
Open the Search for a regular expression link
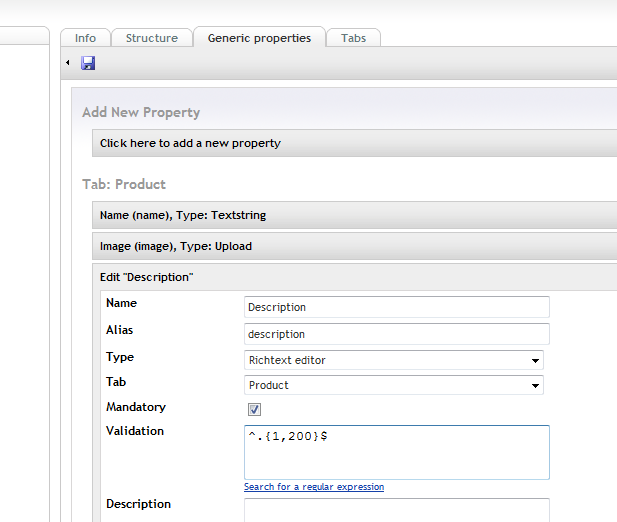point(314,487)
